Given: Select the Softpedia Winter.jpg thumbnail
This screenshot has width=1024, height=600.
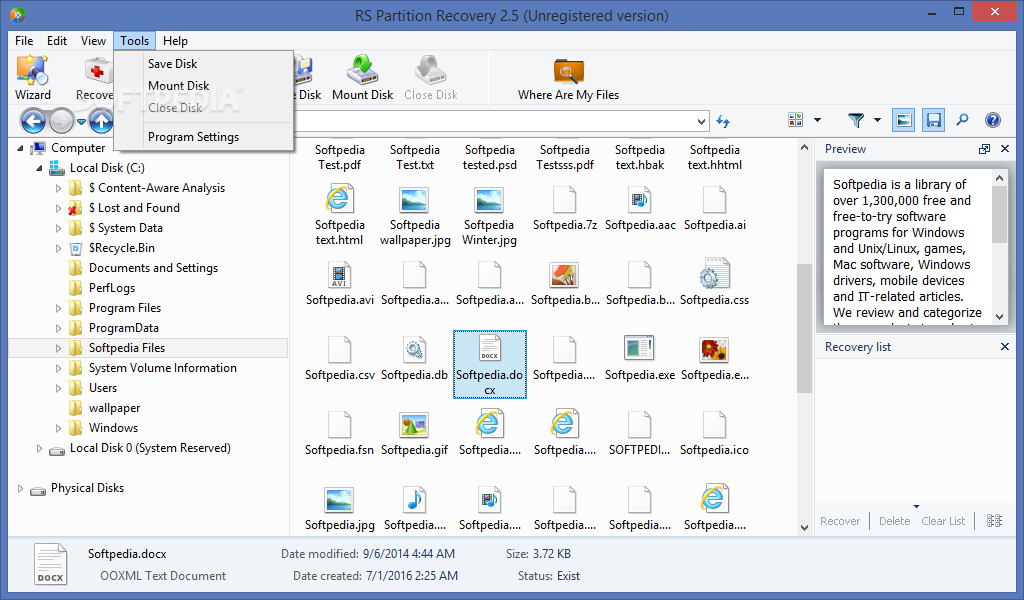Looking at the screenshot, I should point(489,200).
